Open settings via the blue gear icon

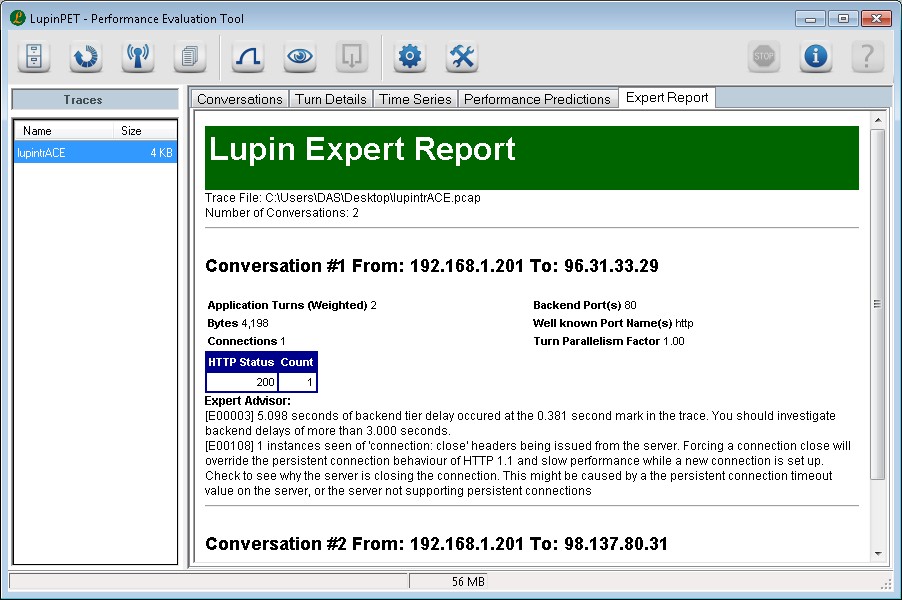pos(410,56)
